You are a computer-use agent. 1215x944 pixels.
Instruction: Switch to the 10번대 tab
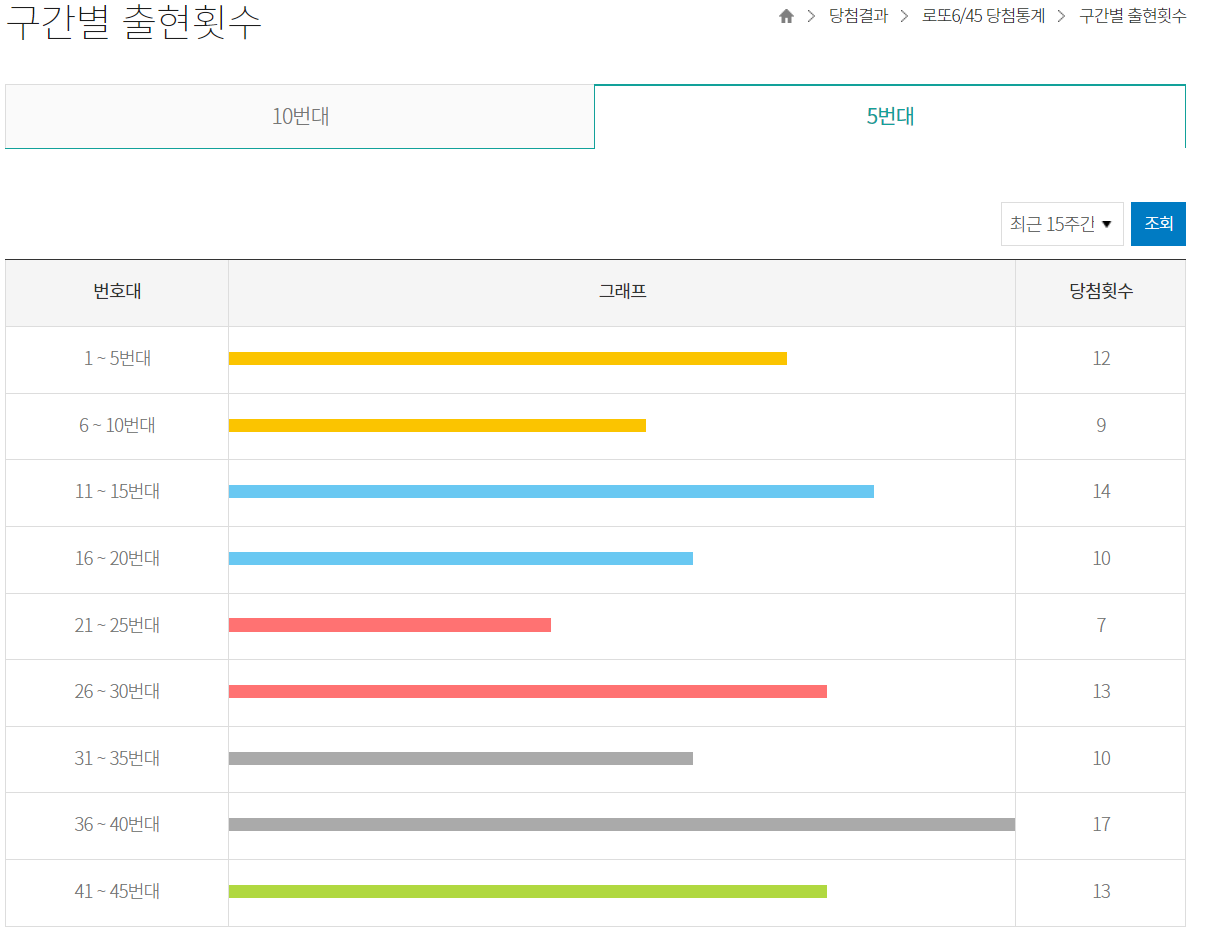pos(300,116)
